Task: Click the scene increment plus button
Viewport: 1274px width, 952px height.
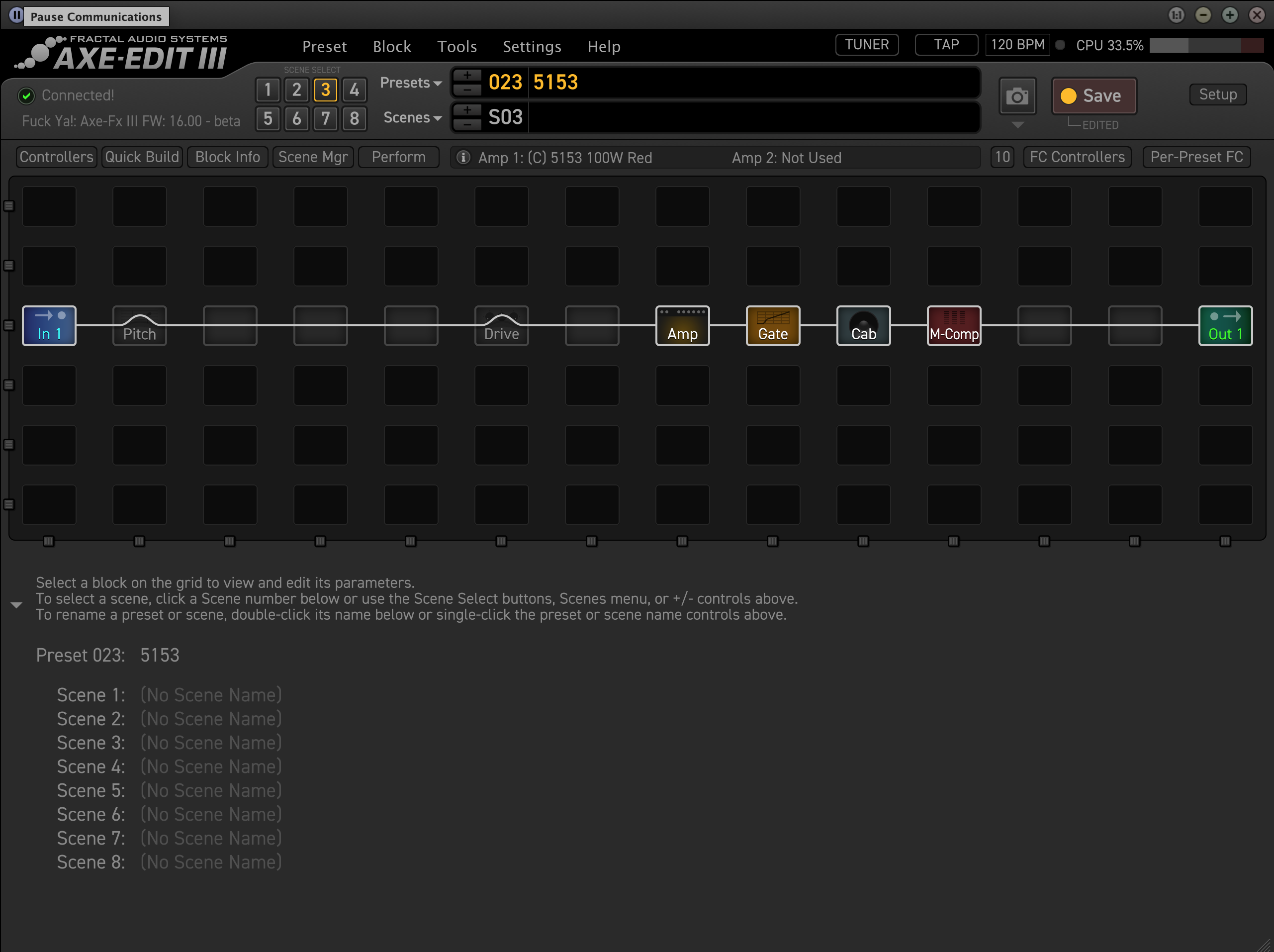Action: pos(467,110)
